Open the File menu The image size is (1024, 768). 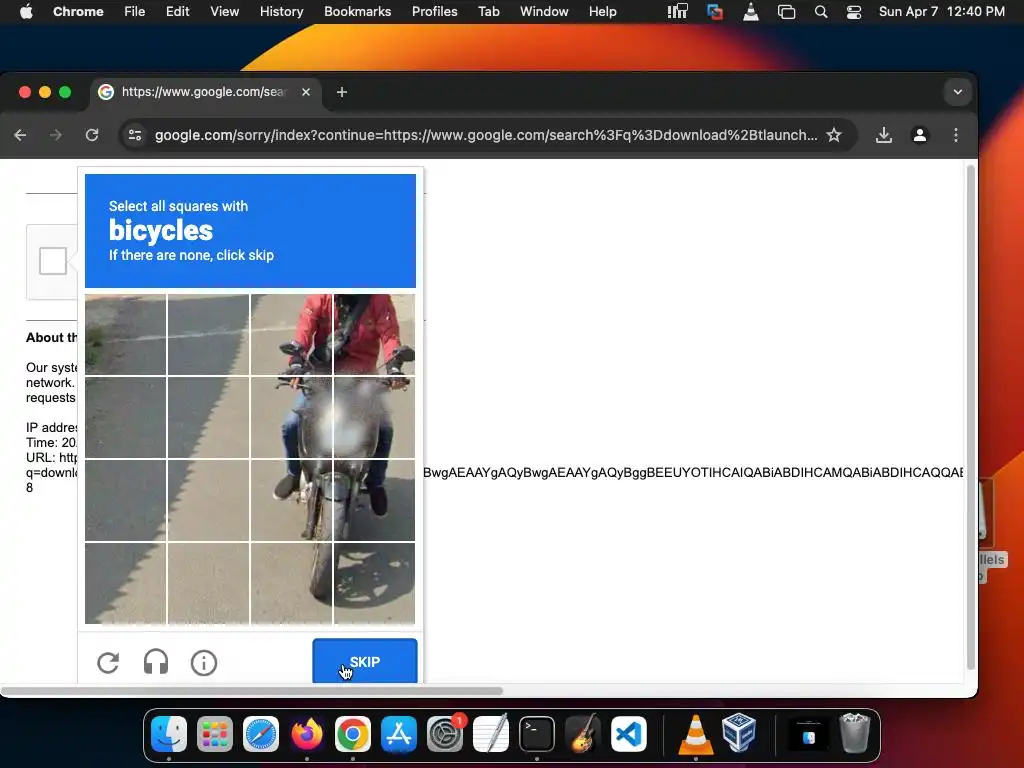coord(135,12)
